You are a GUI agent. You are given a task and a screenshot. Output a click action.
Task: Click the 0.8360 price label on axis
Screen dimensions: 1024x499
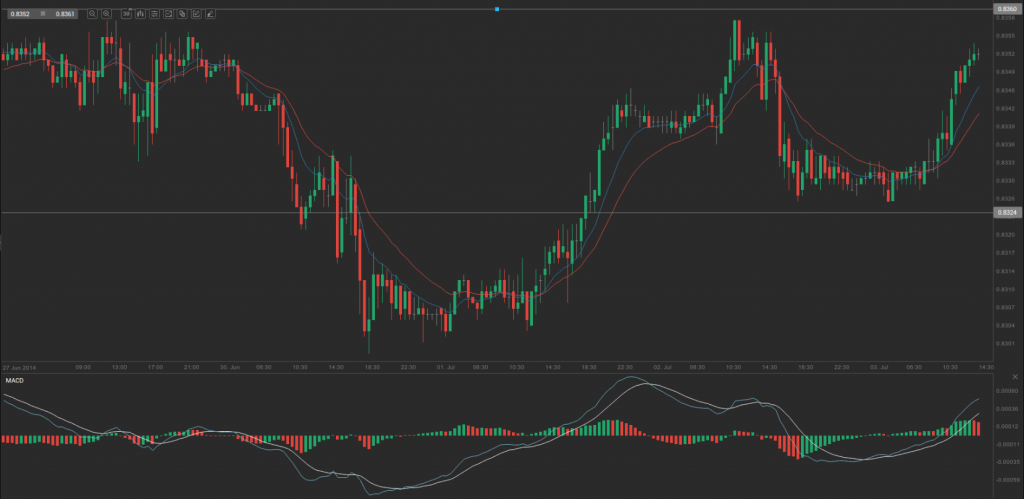coord(1006,8)
